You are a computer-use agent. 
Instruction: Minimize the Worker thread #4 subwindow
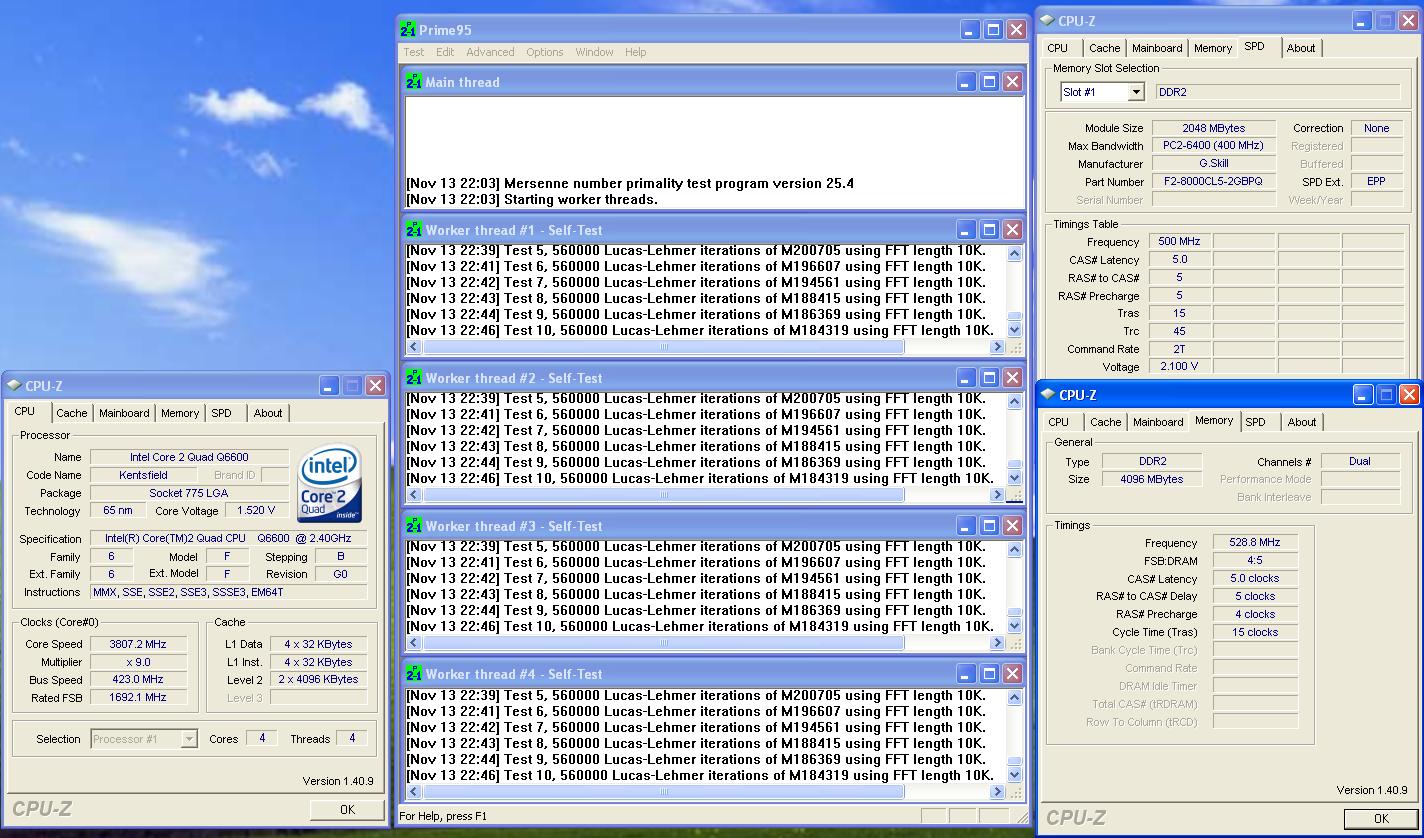tap(966, 674)
